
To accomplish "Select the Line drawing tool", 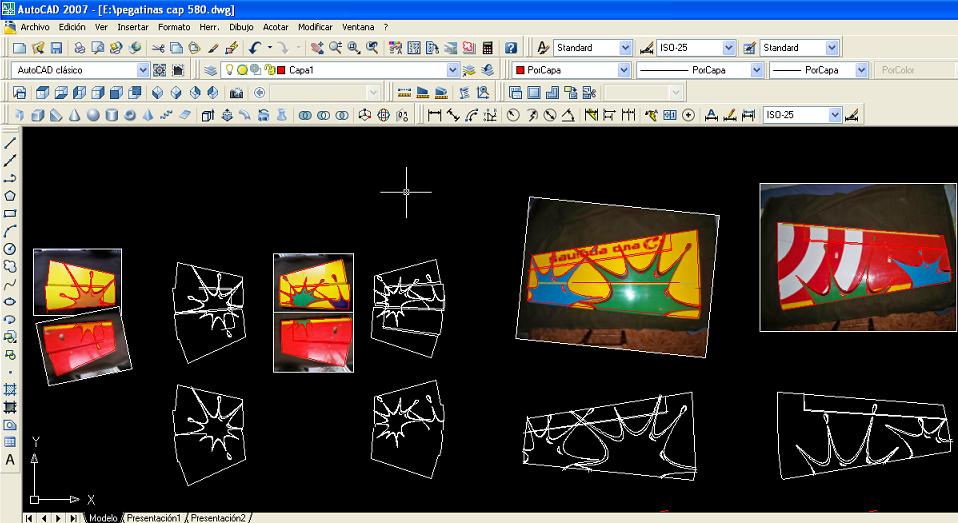I will (x=10, y=143).
